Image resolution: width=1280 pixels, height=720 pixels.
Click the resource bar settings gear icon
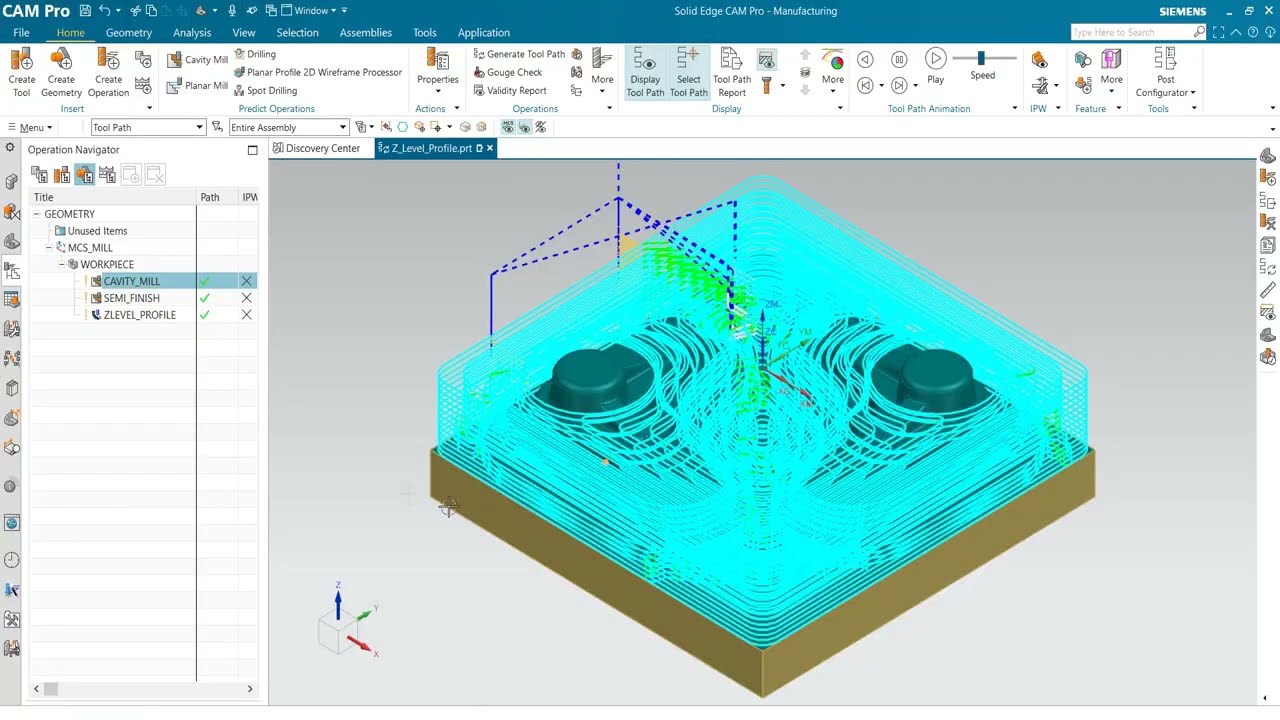(10, 148)
